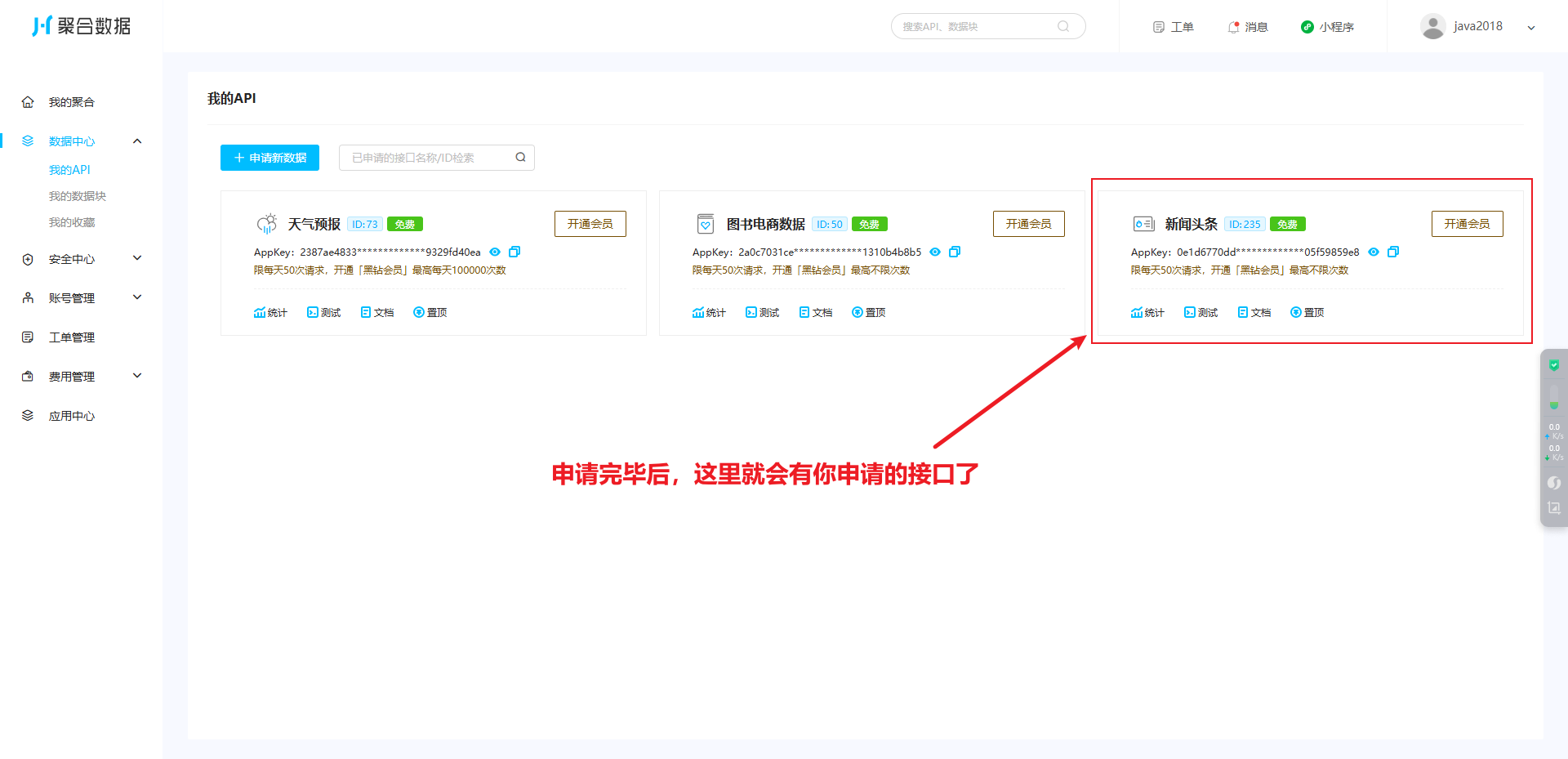Pin 图书电商数据 with 置顶
Screen dimensions: 1568x759
click(x=869, y=312)
